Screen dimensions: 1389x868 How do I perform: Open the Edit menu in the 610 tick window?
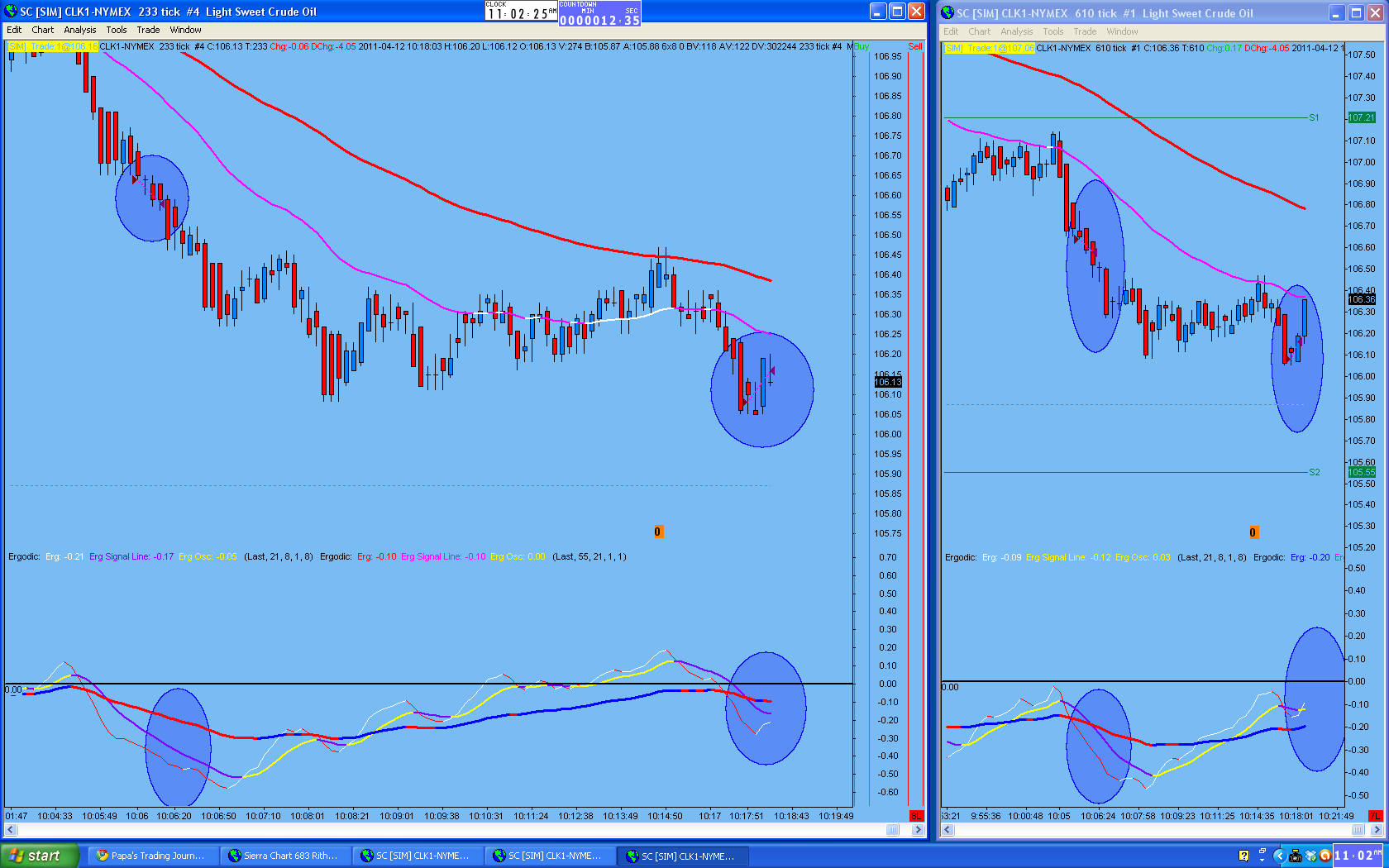point(951,31)
